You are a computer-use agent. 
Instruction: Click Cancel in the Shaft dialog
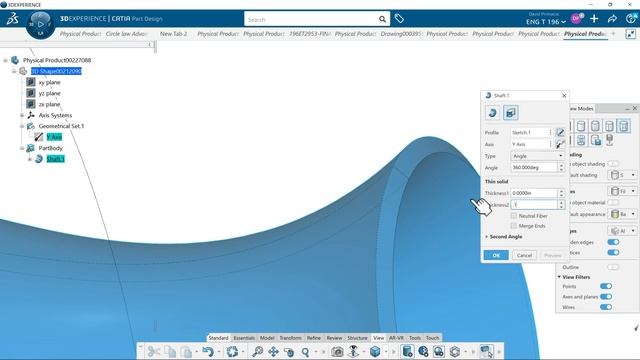[524, 255]
